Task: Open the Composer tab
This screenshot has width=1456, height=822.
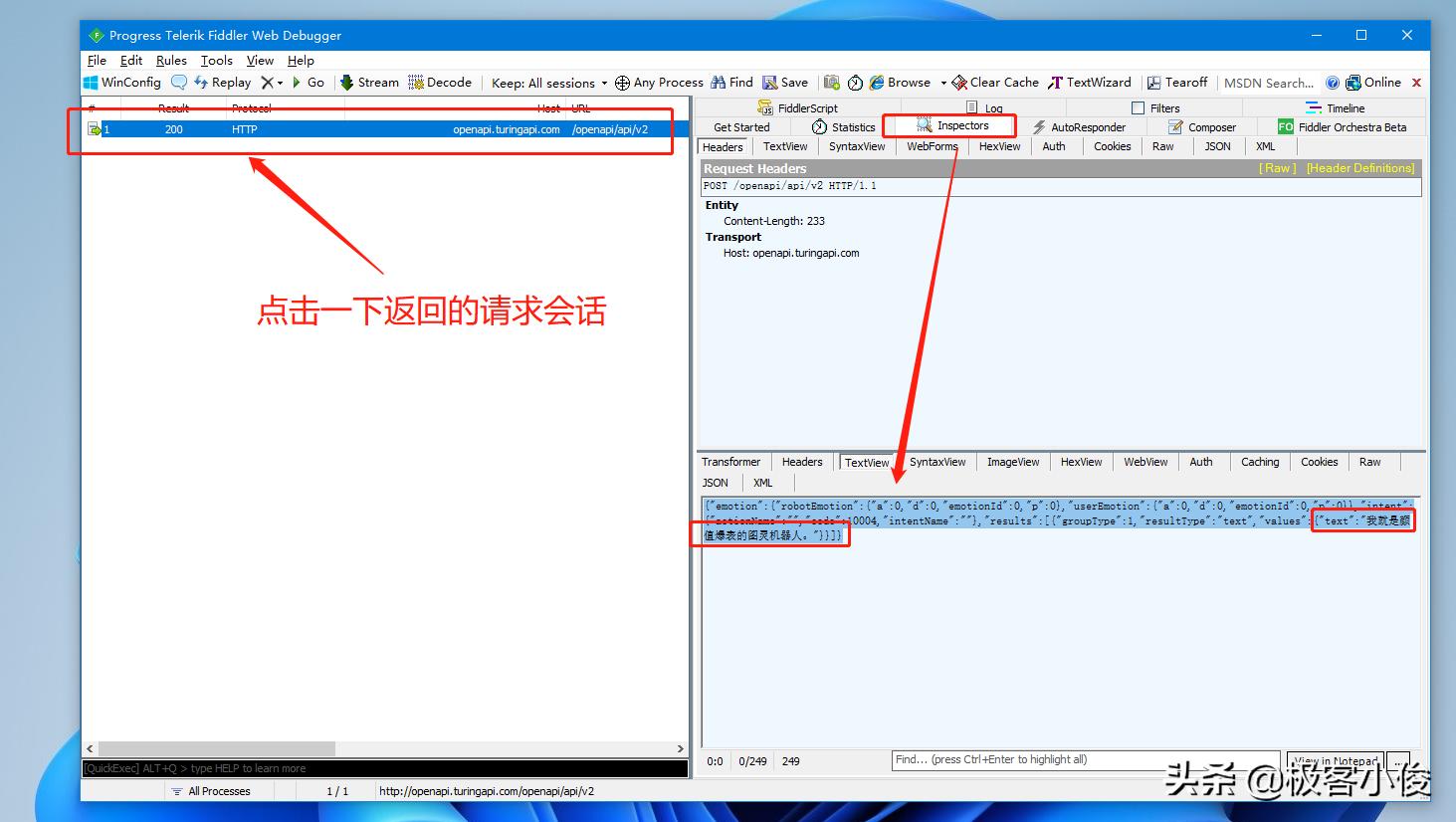Action: 1202,127
